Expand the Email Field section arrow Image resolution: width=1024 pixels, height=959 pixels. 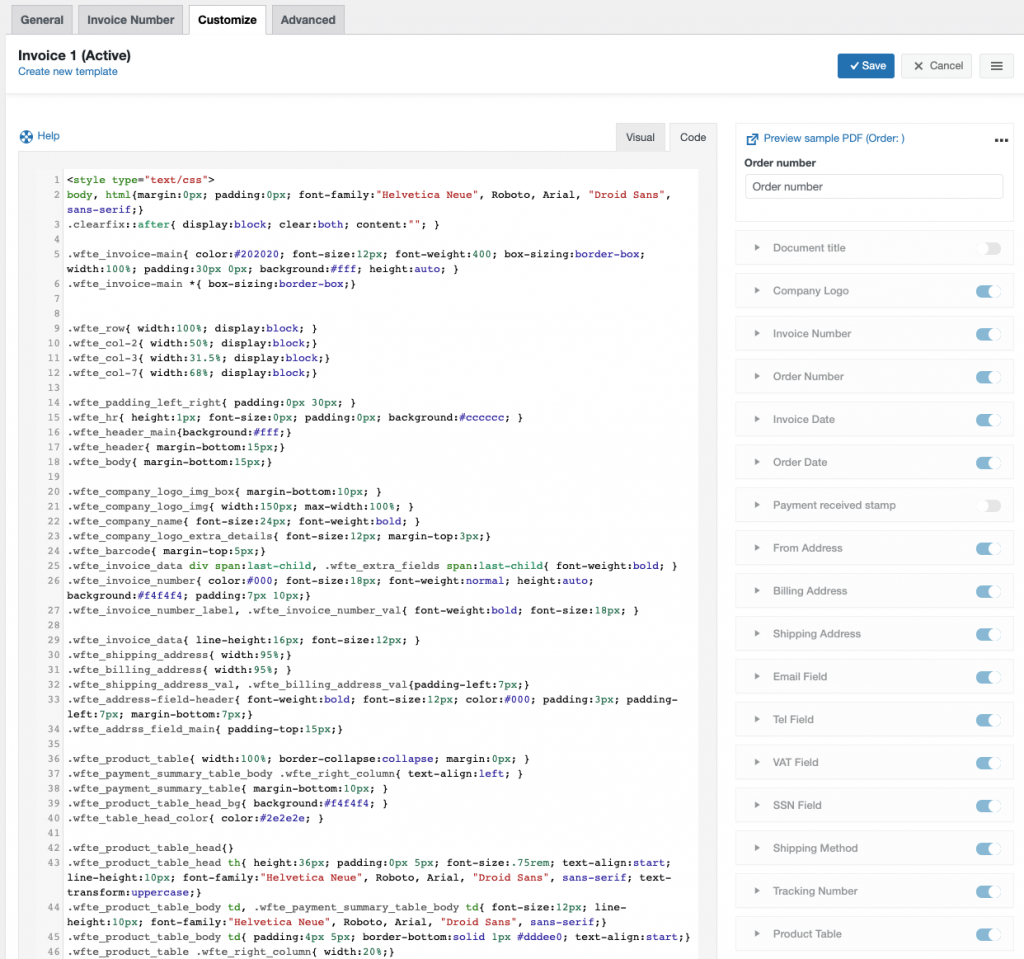click(x=757, y=676)
